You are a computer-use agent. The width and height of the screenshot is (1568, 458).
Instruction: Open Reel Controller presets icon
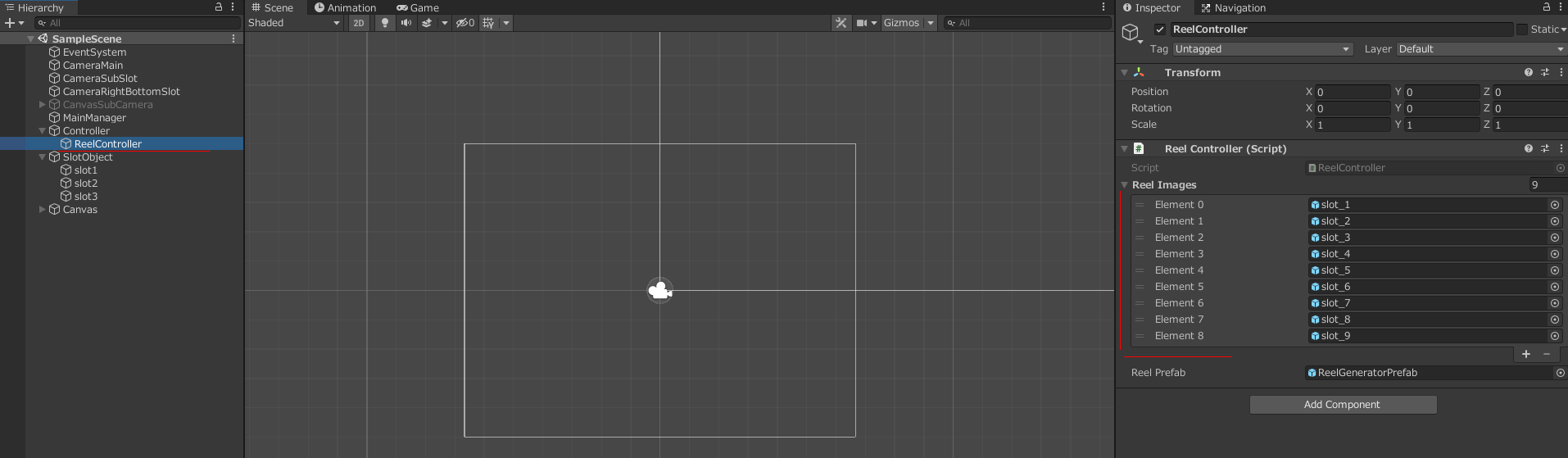pyautogui.click(x=1545, y=148)
